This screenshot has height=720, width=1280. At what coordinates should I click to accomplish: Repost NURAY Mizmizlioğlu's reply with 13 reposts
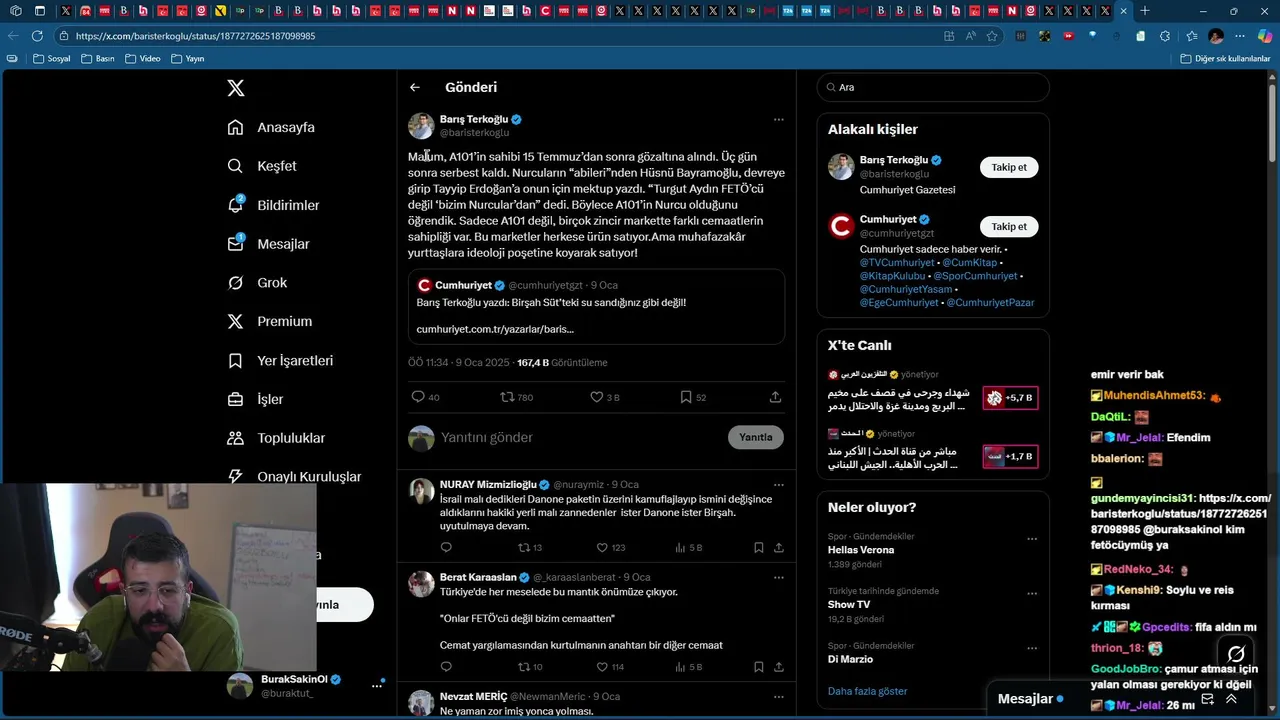523,547
